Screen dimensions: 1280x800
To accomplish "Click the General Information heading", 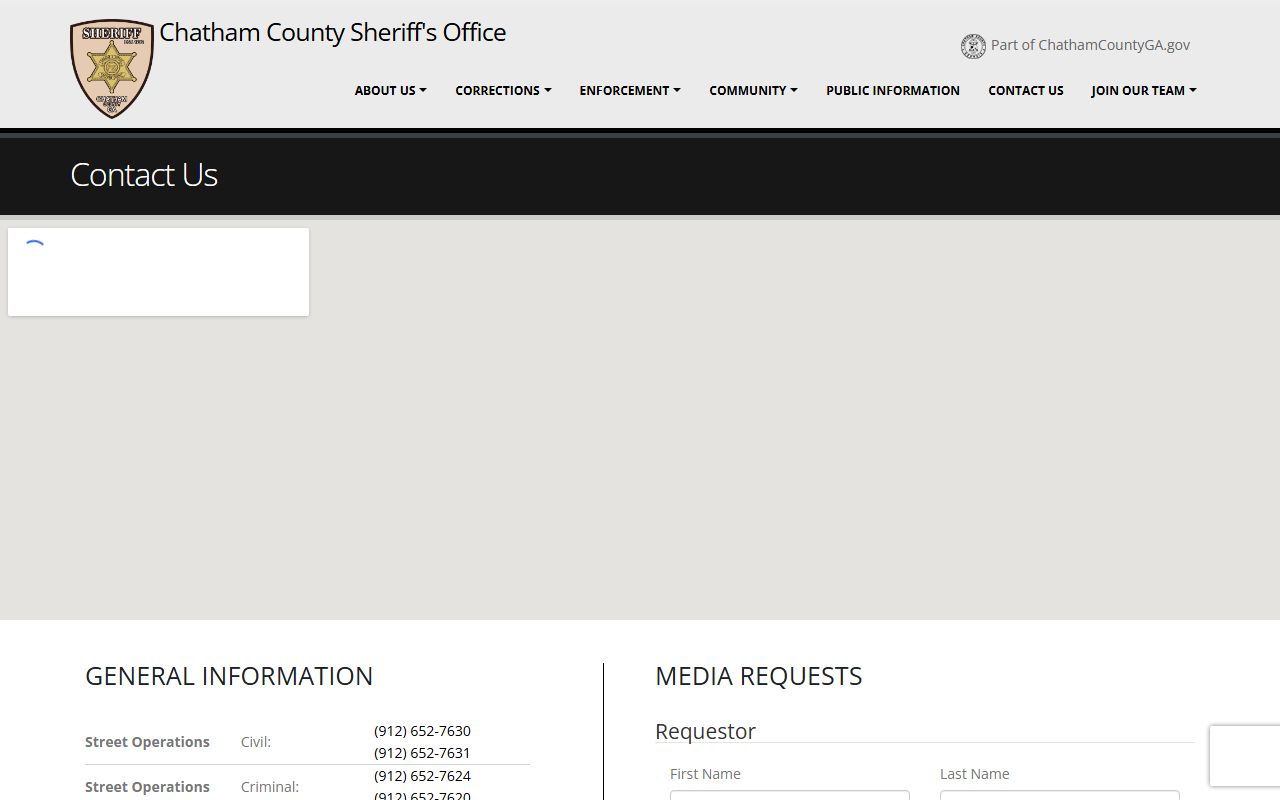I will 229,676.
